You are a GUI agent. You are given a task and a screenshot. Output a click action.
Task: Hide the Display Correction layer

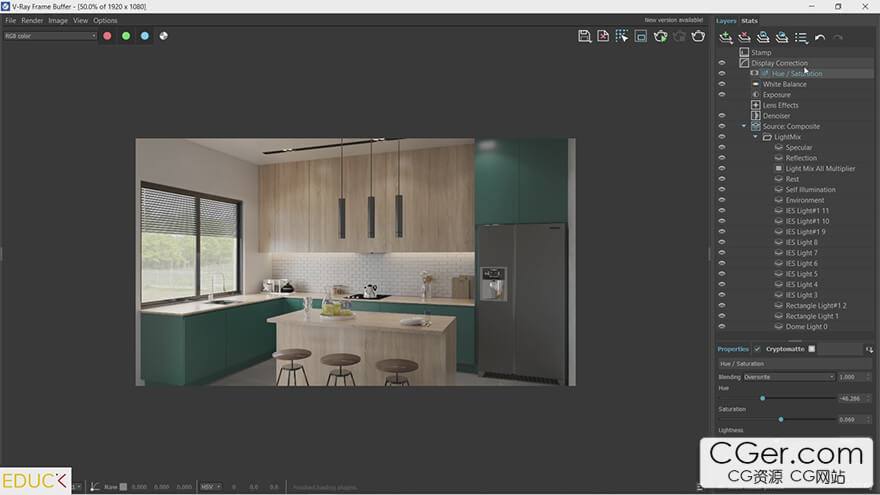pos(722,63)
